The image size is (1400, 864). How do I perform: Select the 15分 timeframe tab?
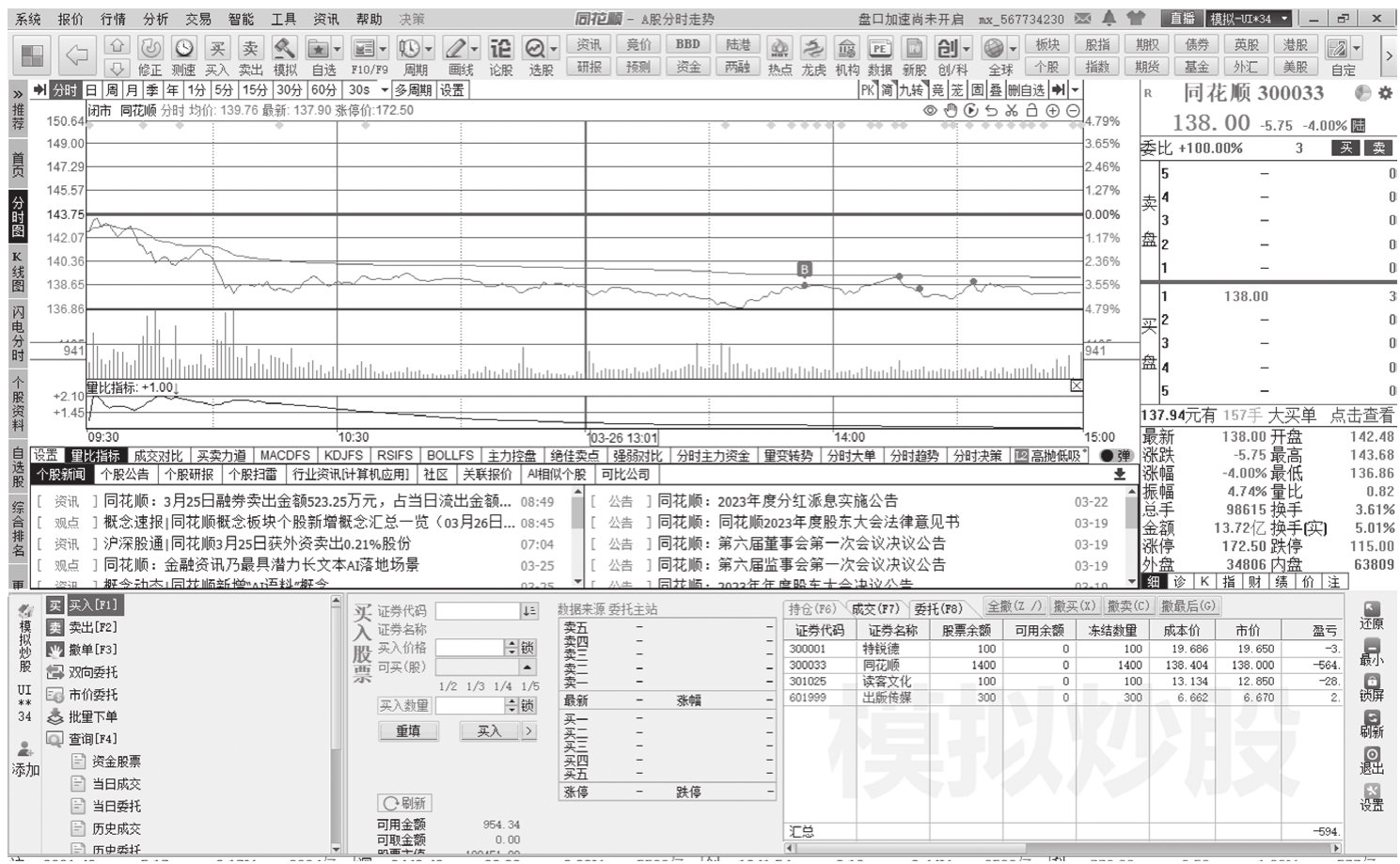click(x=255, y=90)
